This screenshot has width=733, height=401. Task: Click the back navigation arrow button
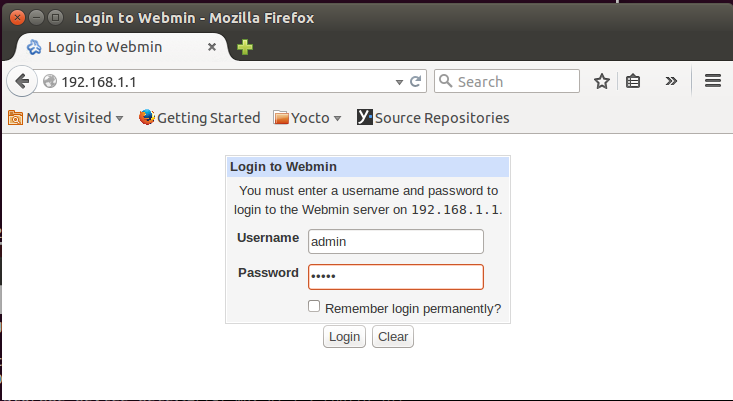(21, 81)
